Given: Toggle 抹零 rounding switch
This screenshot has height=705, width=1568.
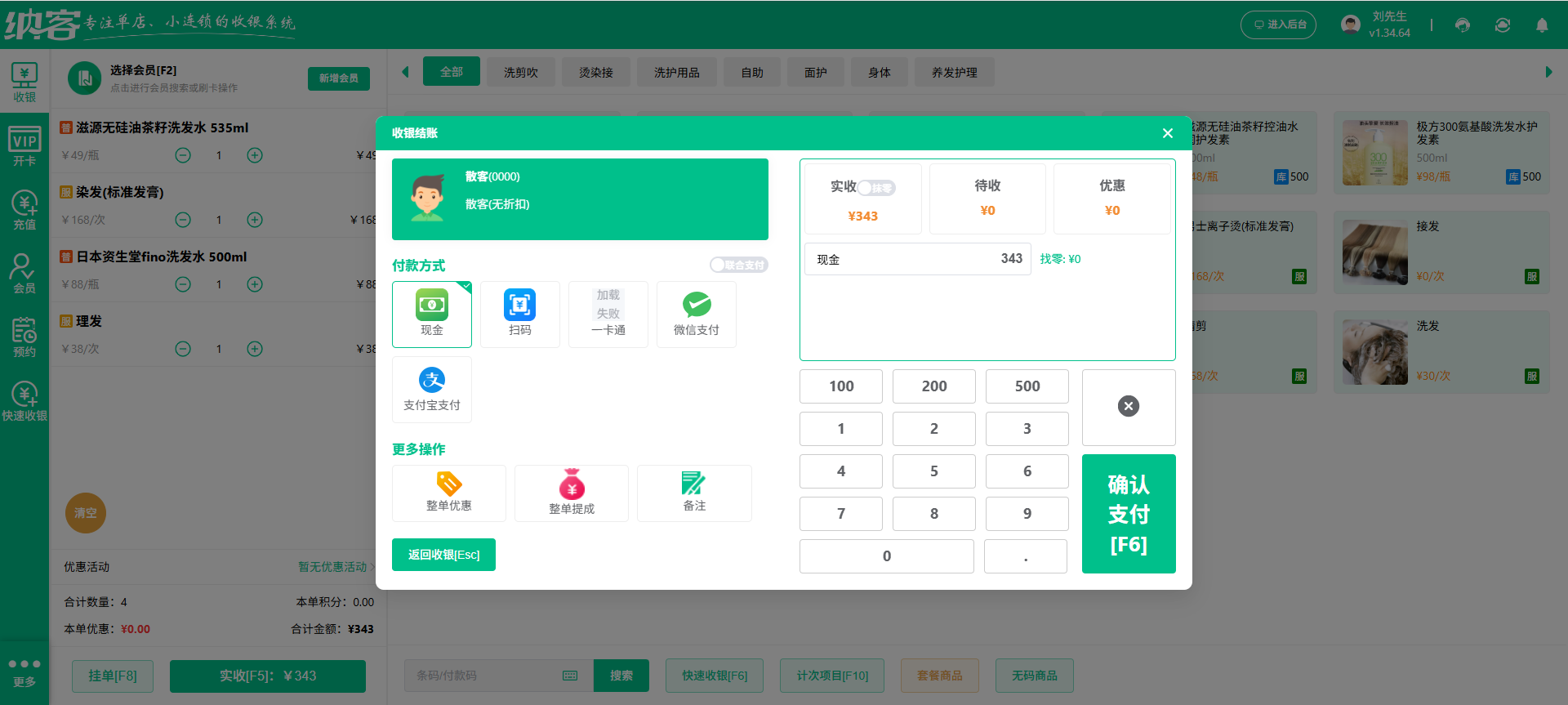Looking at the screenshot, I should coord(876,188).
